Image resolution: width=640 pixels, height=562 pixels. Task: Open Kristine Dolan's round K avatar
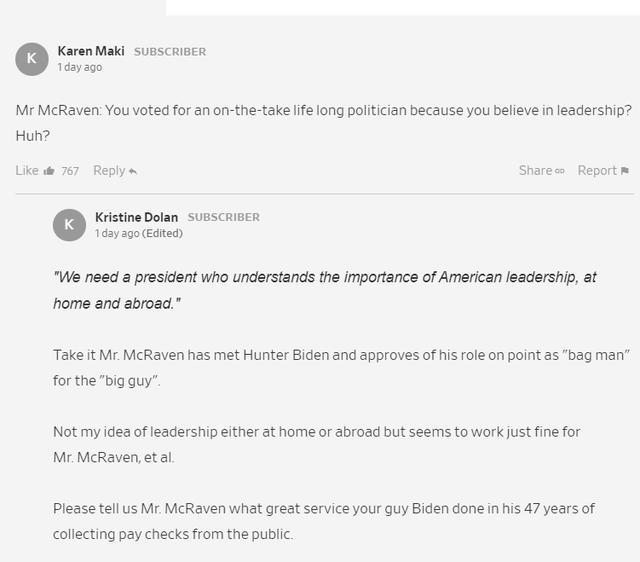click(69, 225)
